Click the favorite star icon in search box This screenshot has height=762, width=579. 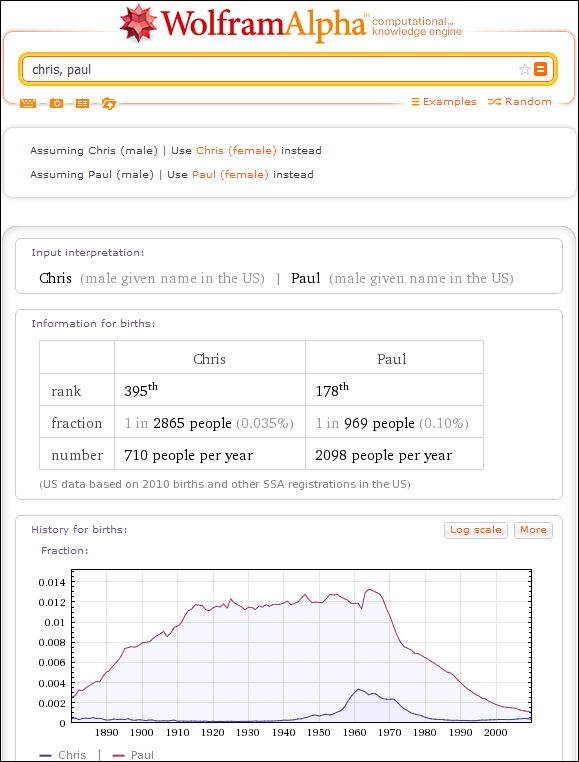pyautogui.click(x=524, y=69)
